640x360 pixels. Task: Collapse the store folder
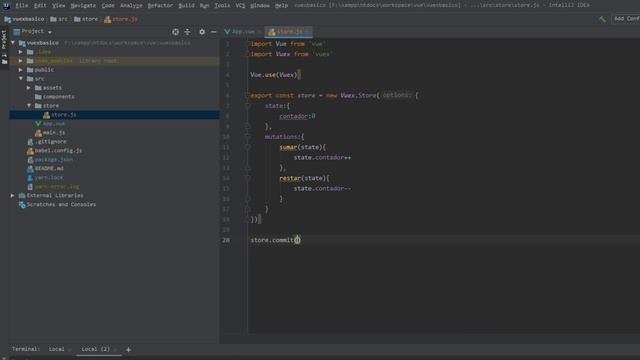[x=29, y=105]
